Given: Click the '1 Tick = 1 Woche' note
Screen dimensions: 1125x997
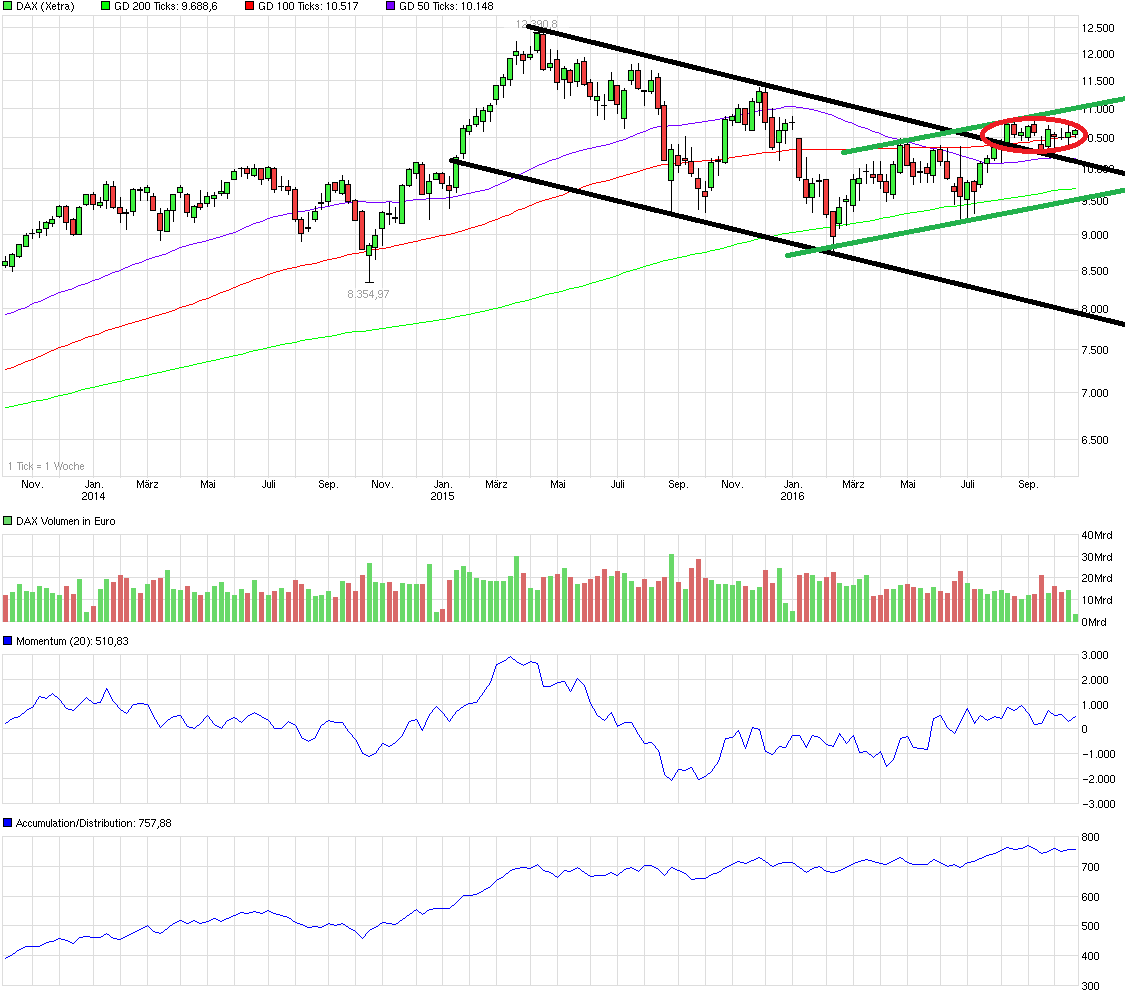Looking at the screenshot, I should tap(46, 466).
